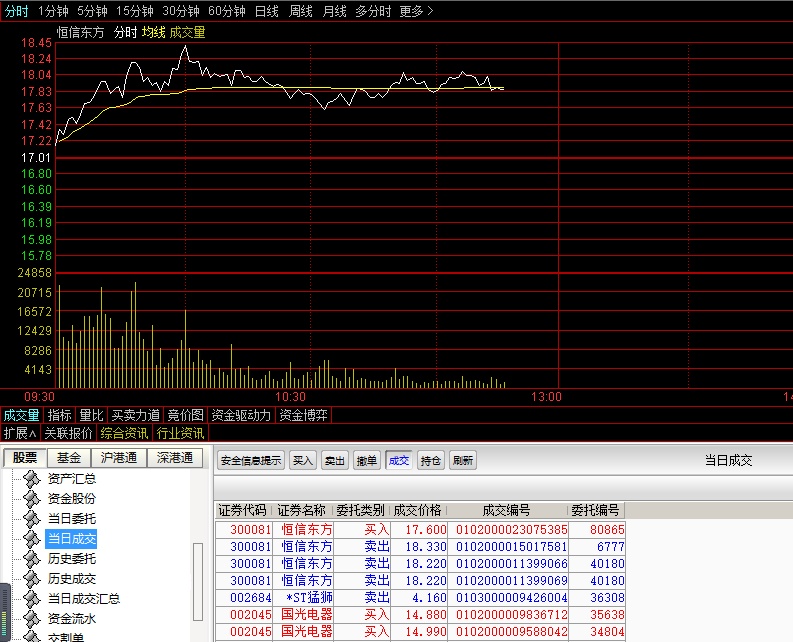
Task: Show the 竞价图 tab
Action: pyautogui.click(x=185, y=415)
